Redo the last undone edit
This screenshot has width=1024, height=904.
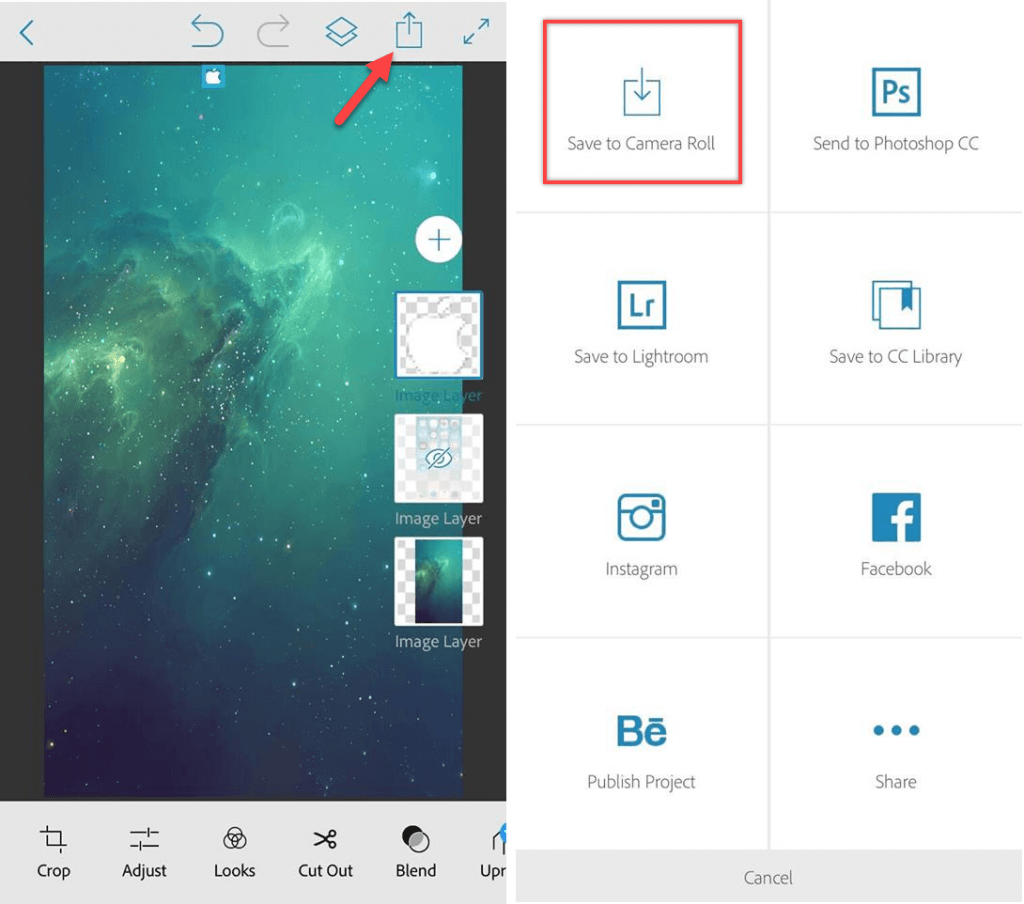pos(273,32)
